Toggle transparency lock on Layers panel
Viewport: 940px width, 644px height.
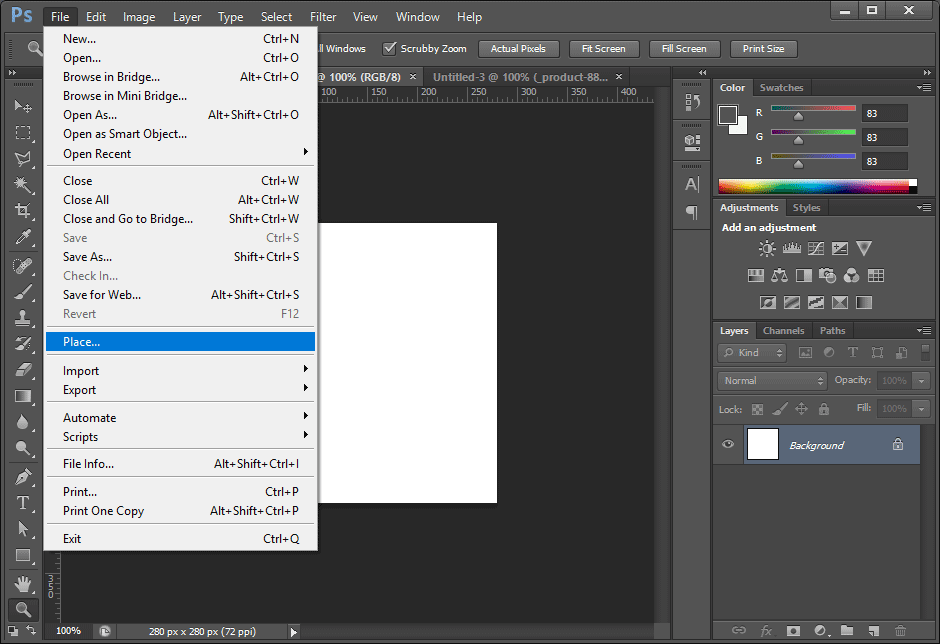(x=757, y=409)
